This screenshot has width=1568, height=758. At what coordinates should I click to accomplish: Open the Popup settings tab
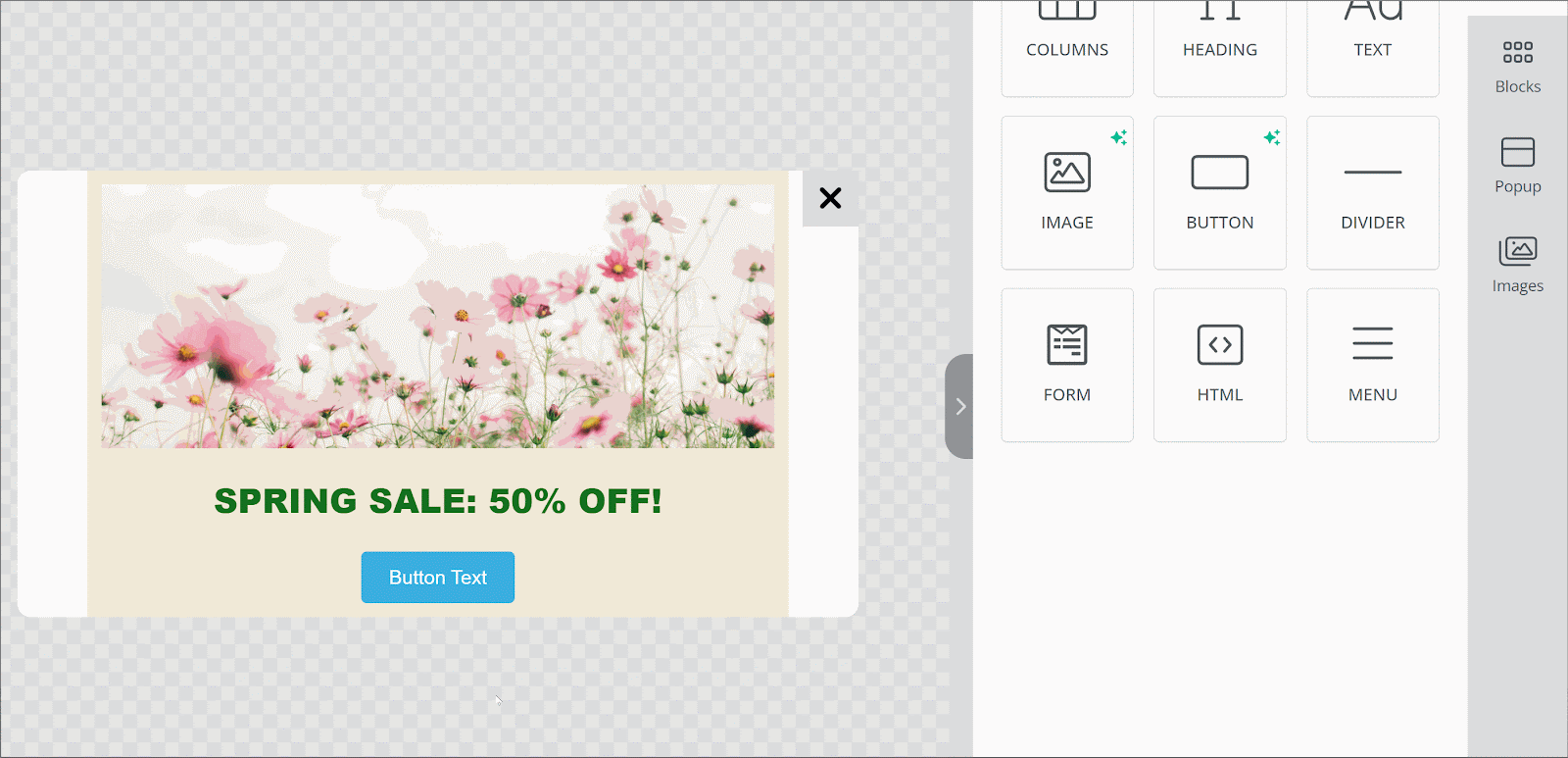(1517, 166)
